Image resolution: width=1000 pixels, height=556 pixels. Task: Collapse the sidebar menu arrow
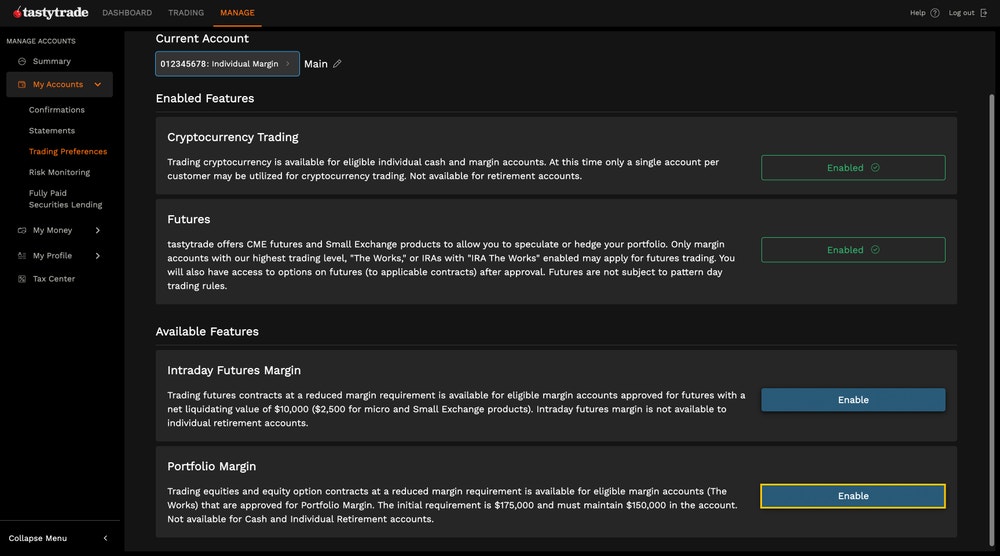105,538
